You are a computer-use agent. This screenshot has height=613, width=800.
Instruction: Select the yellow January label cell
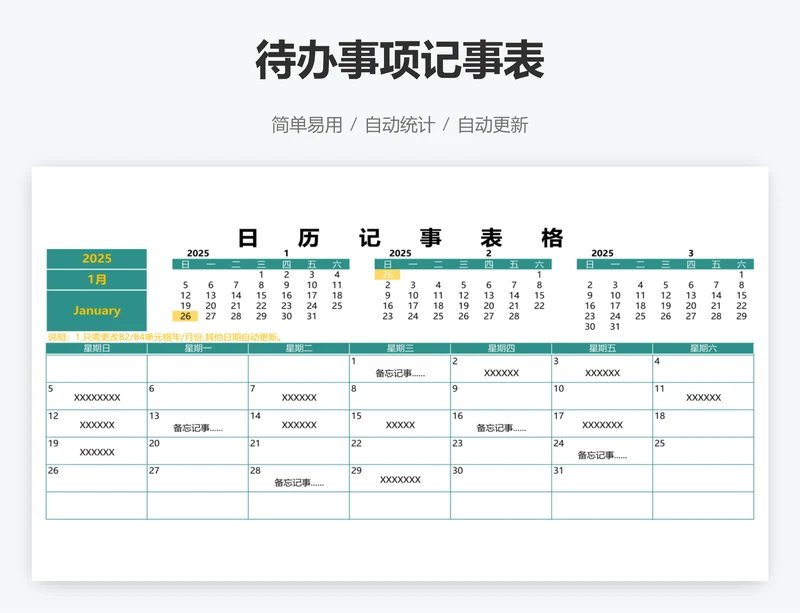(97, 310)
